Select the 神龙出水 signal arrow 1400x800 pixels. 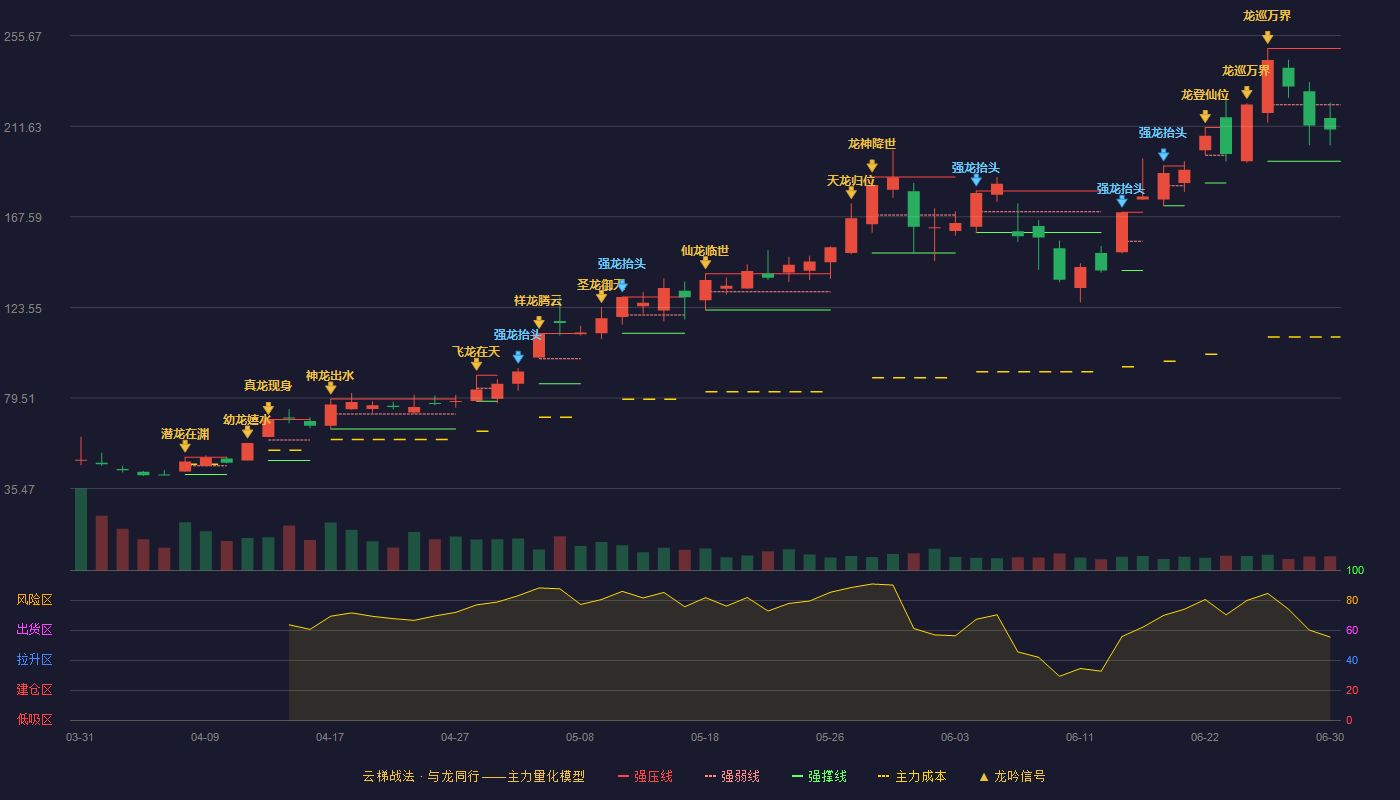[330, 389]
